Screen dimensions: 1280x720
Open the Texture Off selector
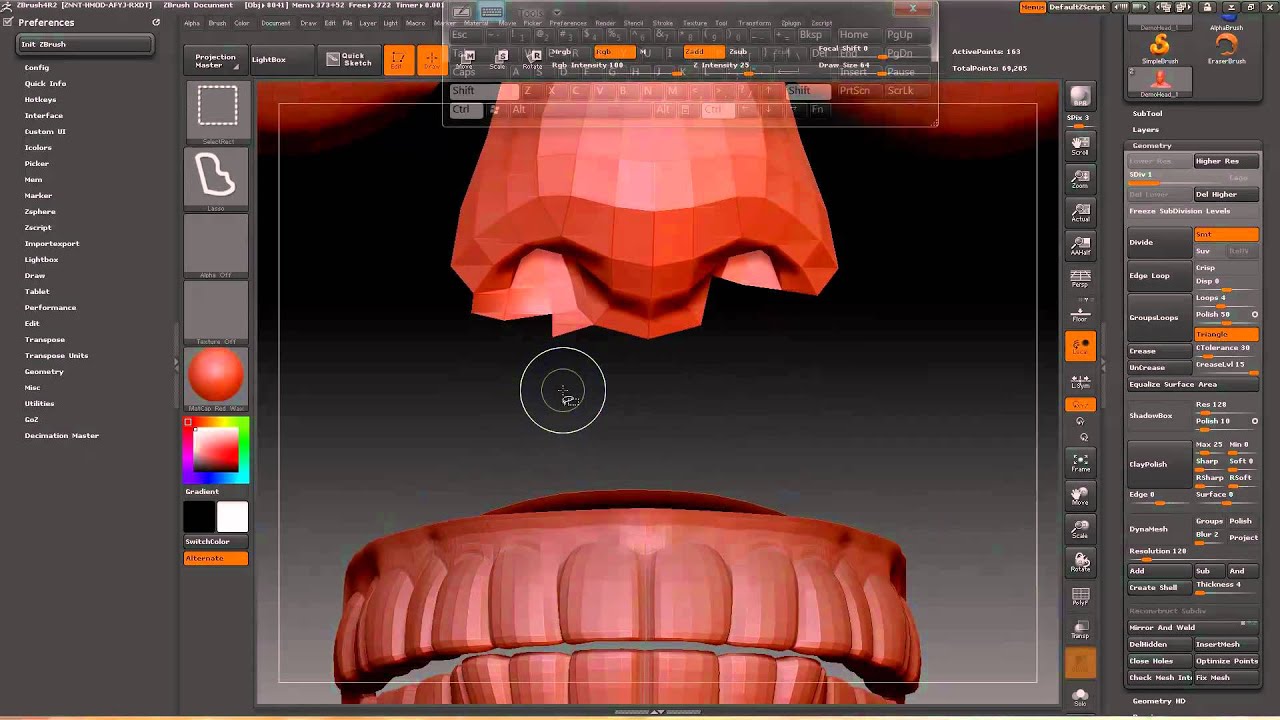[216, 313]
